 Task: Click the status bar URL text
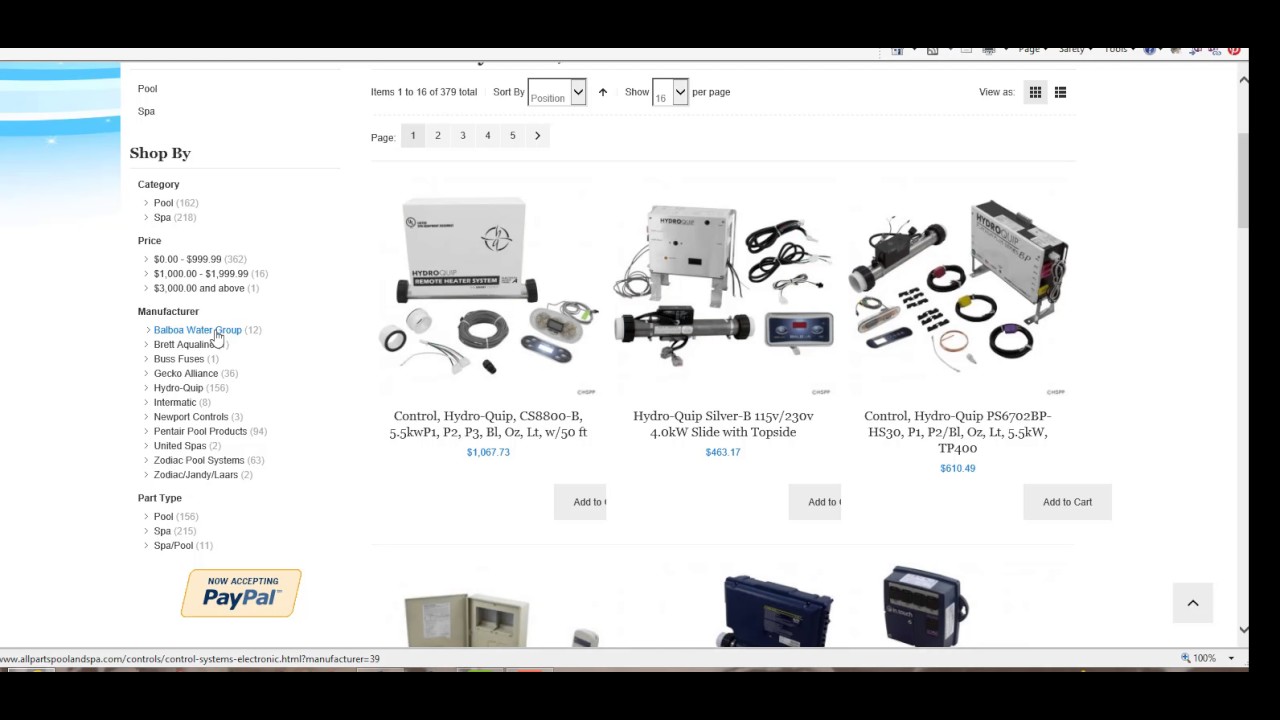[x=190, y=659]
